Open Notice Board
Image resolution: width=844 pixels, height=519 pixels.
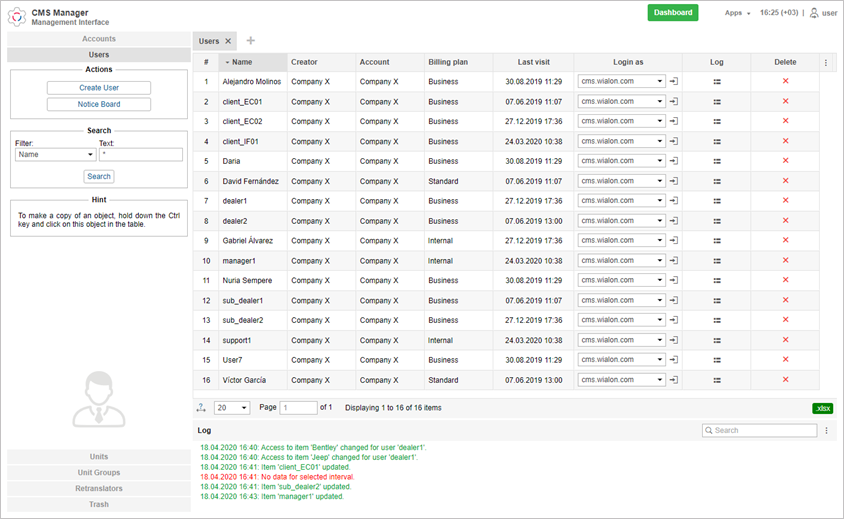(x=99, y=104)
